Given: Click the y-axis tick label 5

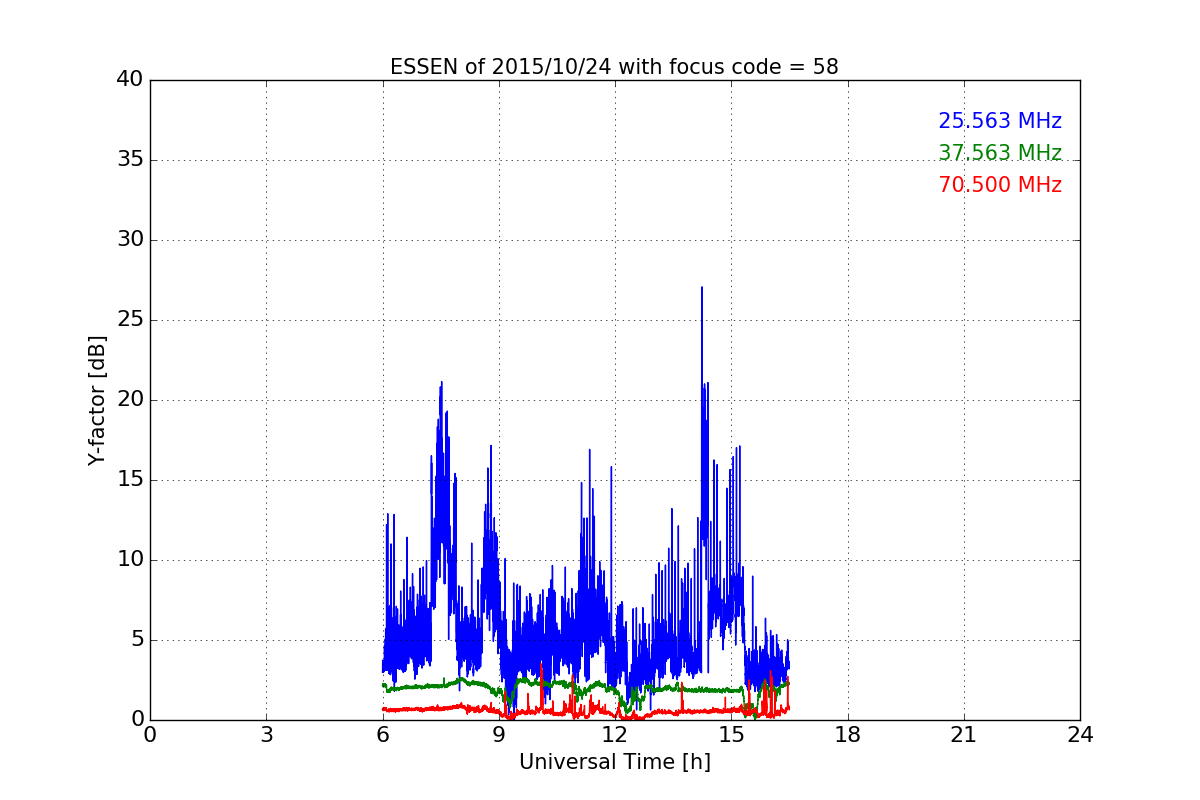Looking at the screenshot, I should [137, 640].
